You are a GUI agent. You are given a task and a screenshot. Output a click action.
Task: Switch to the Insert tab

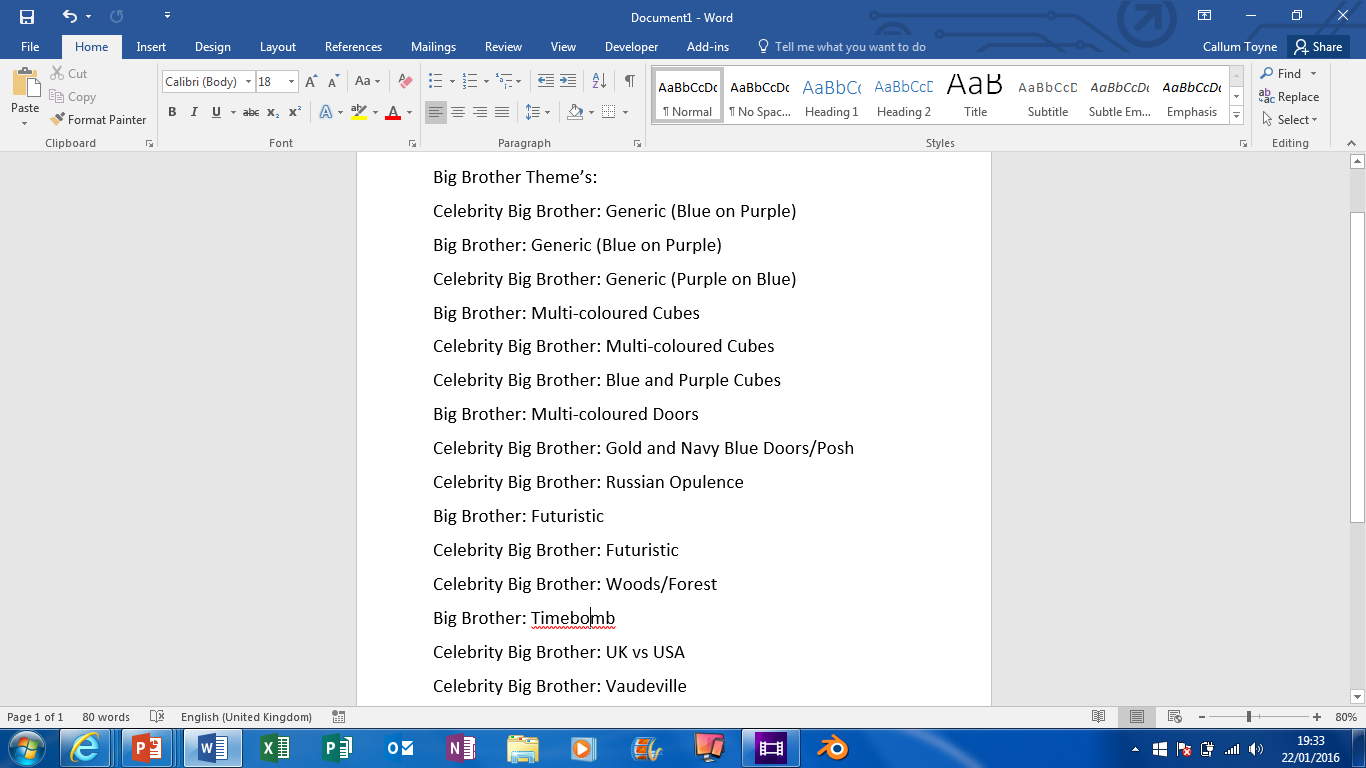151,47
